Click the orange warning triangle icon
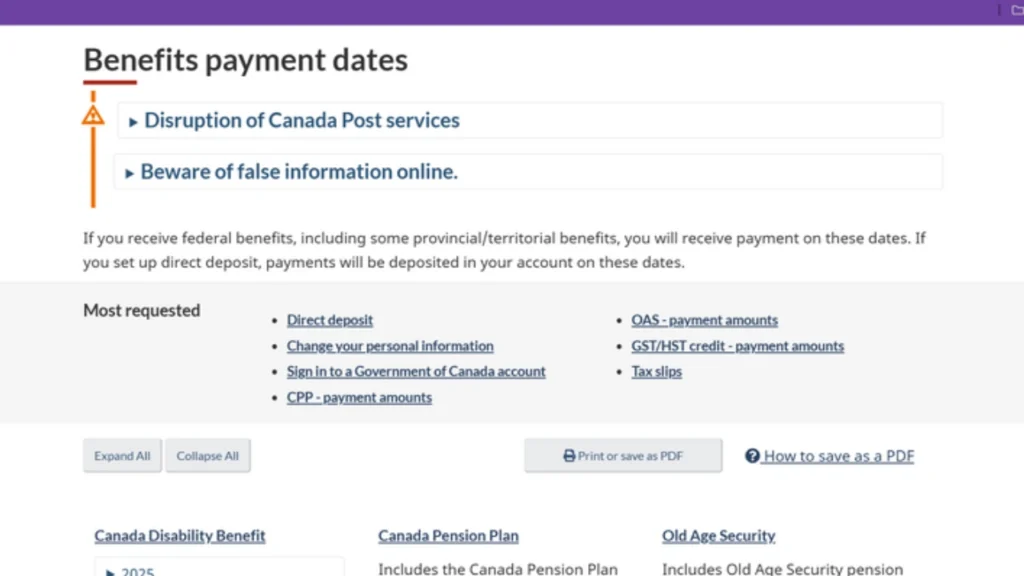 click(93, 115)
